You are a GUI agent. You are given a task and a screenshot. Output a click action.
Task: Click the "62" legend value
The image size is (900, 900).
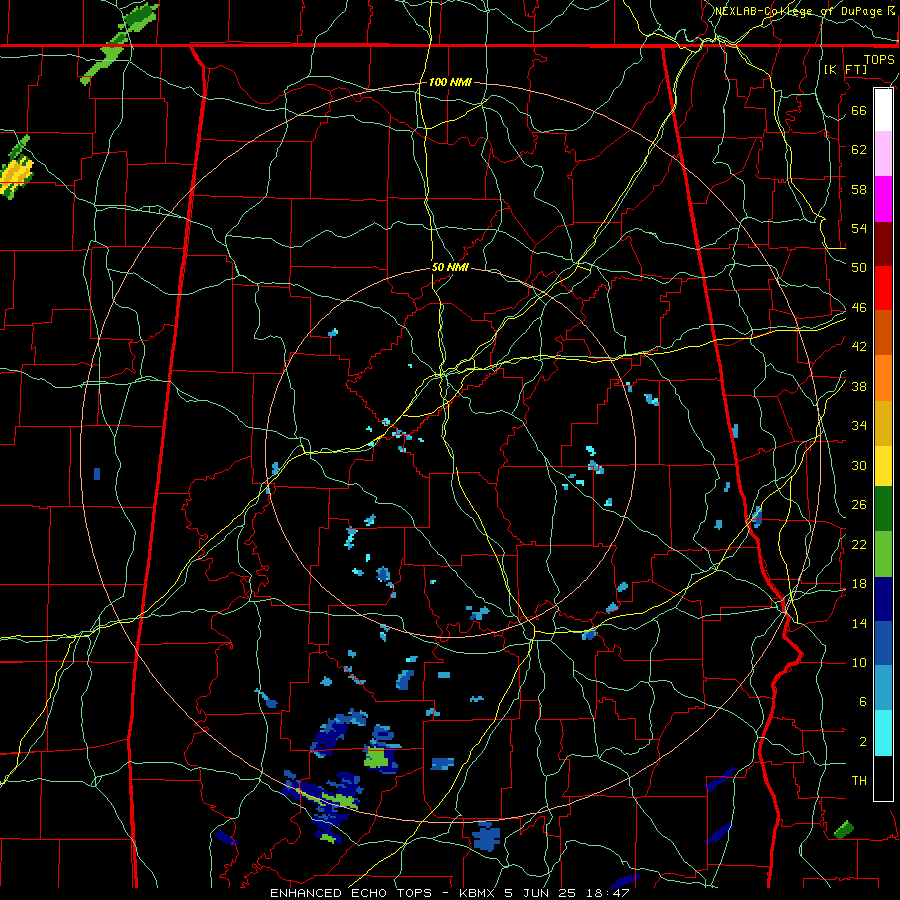tap(859, 149)
